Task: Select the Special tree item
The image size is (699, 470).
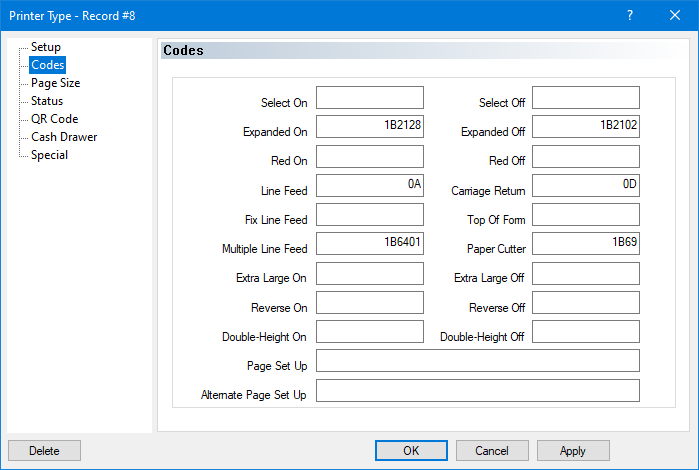Action: pyautogui.click(x=49, y=155)
